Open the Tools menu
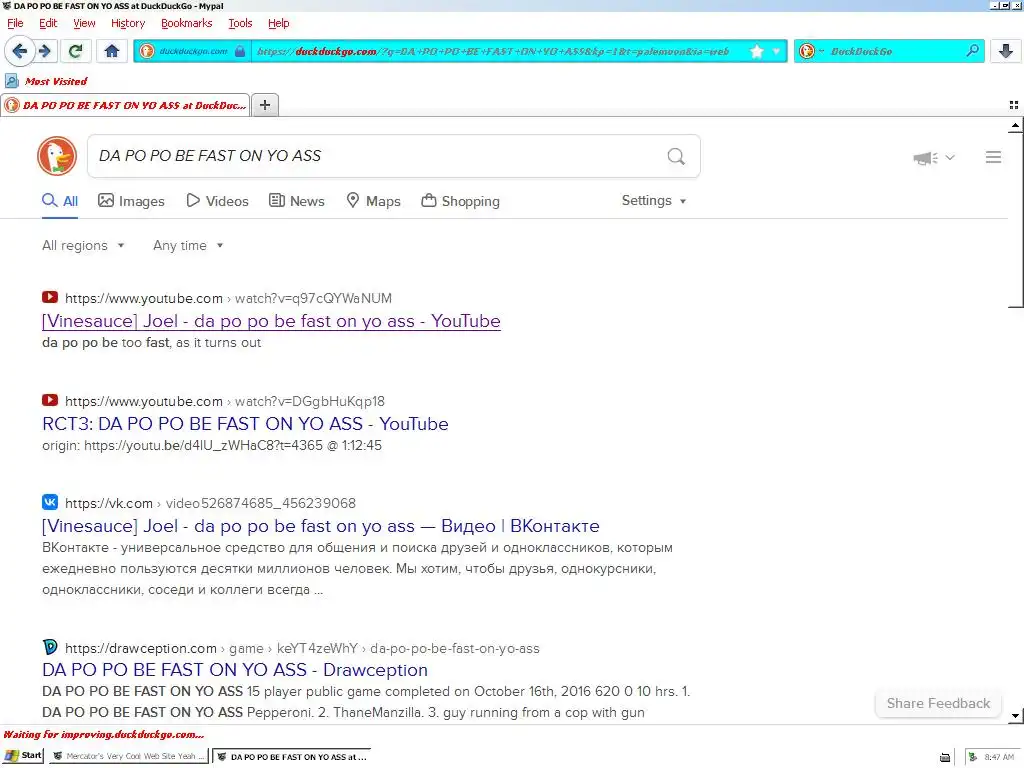The image size is (1024, 768). pos(240,23)
